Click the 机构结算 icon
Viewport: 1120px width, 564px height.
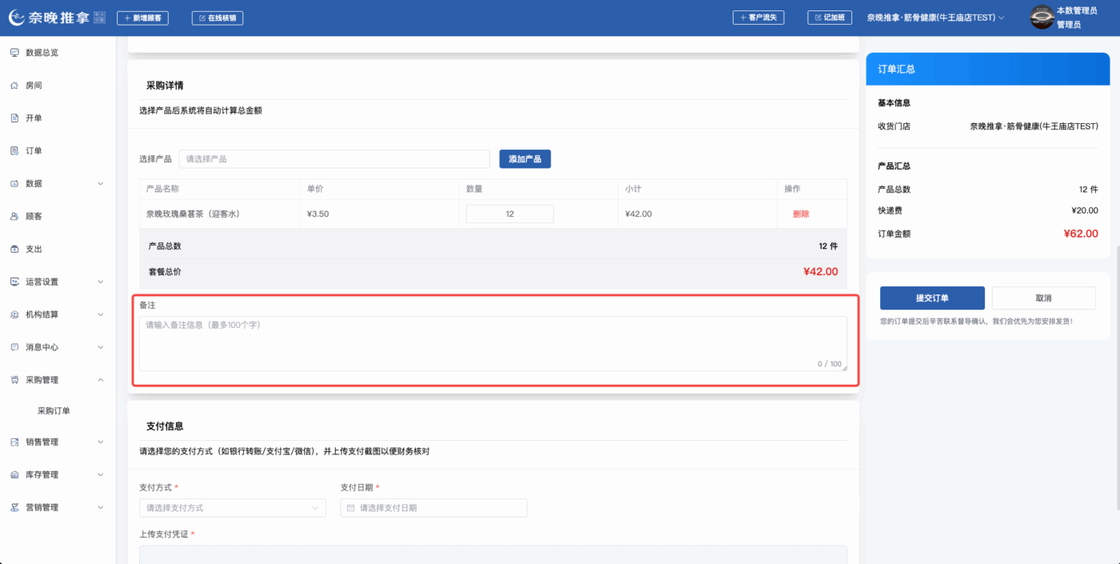click(14, 315)
